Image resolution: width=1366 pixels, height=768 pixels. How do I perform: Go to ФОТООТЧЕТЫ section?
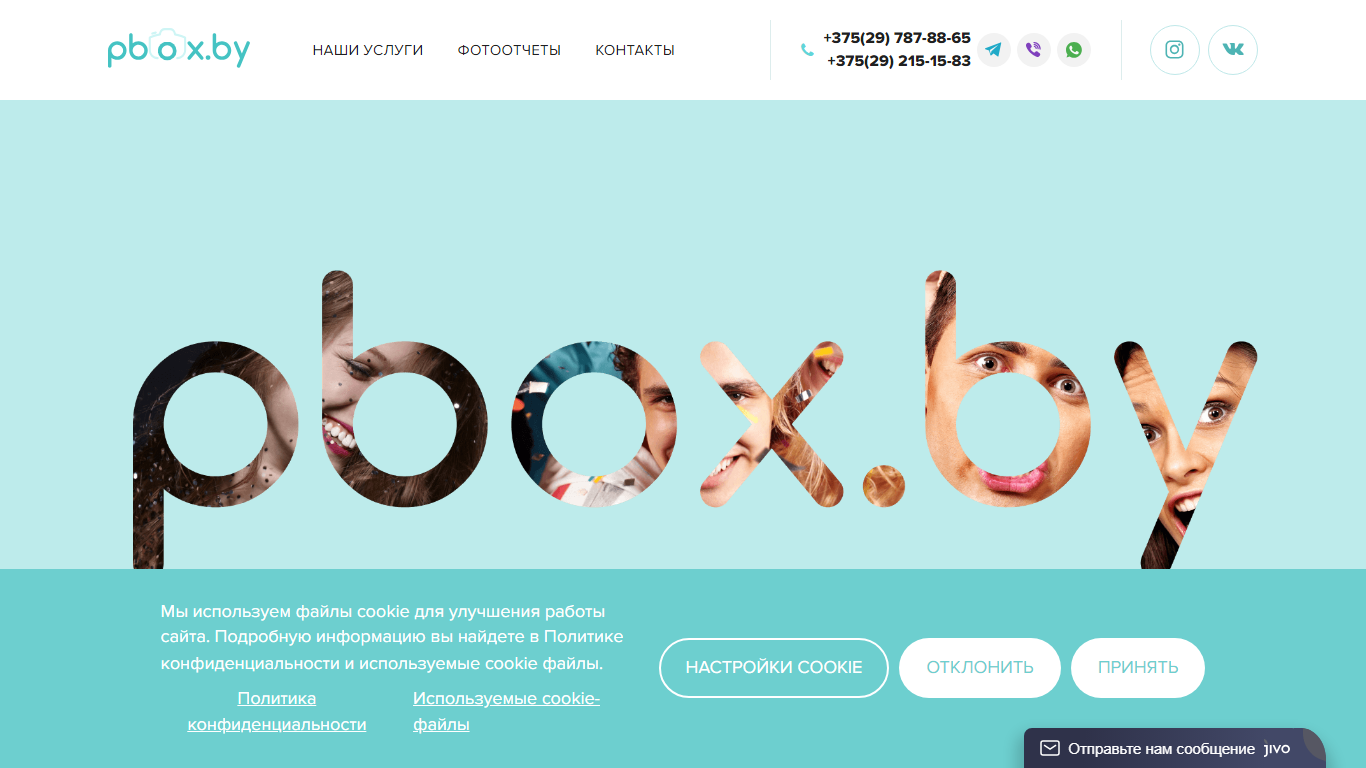509,50
